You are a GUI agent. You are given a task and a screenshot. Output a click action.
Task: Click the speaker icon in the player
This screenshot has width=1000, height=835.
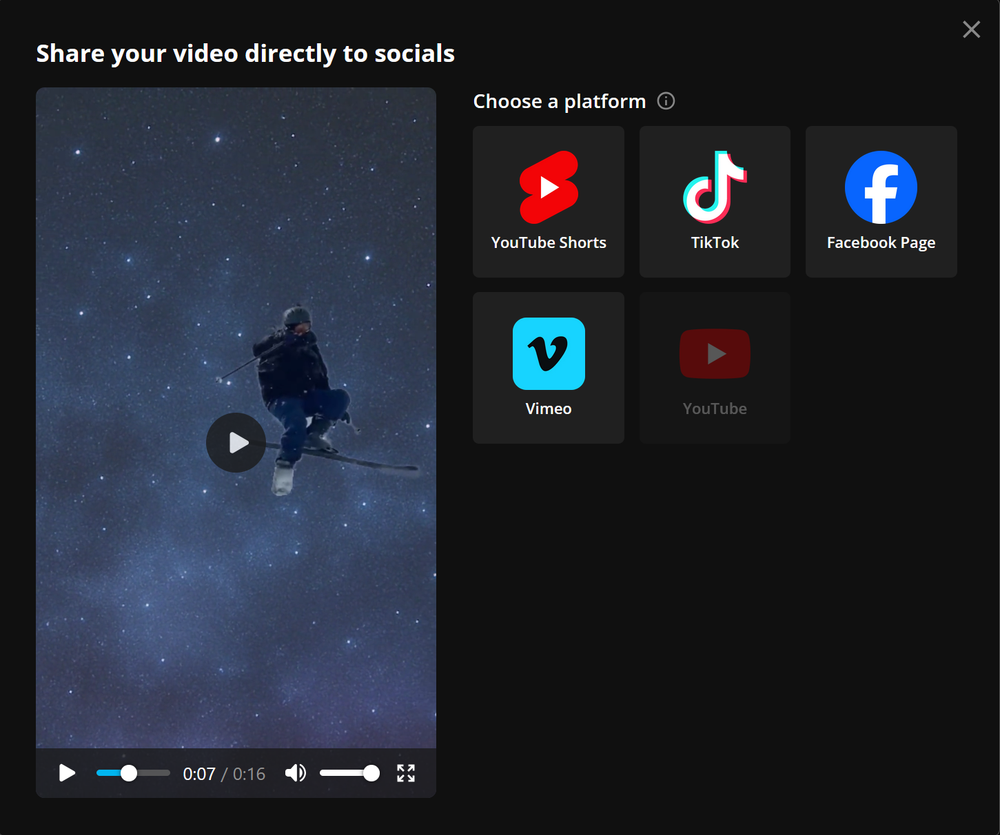[296, 772]
